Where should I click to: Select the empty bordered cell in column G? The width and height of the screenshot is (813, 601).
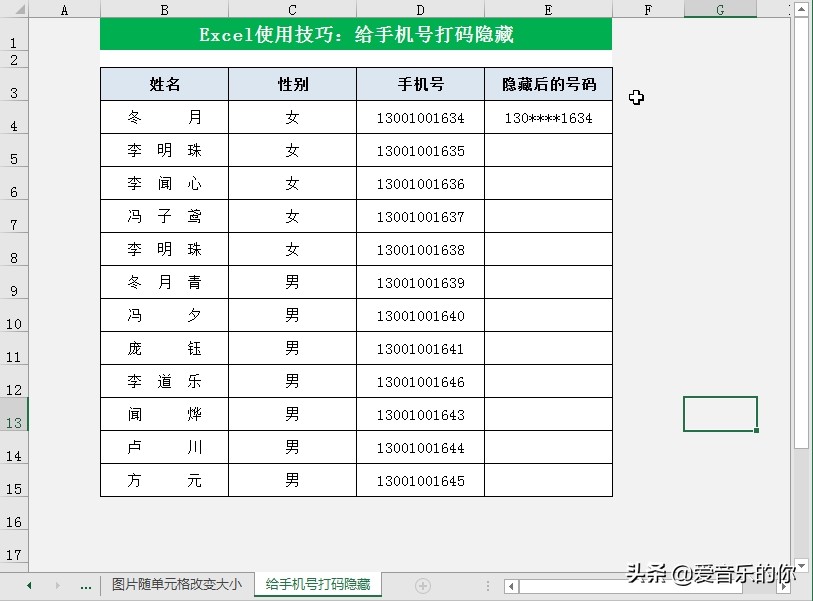click(x=720, y=413)
